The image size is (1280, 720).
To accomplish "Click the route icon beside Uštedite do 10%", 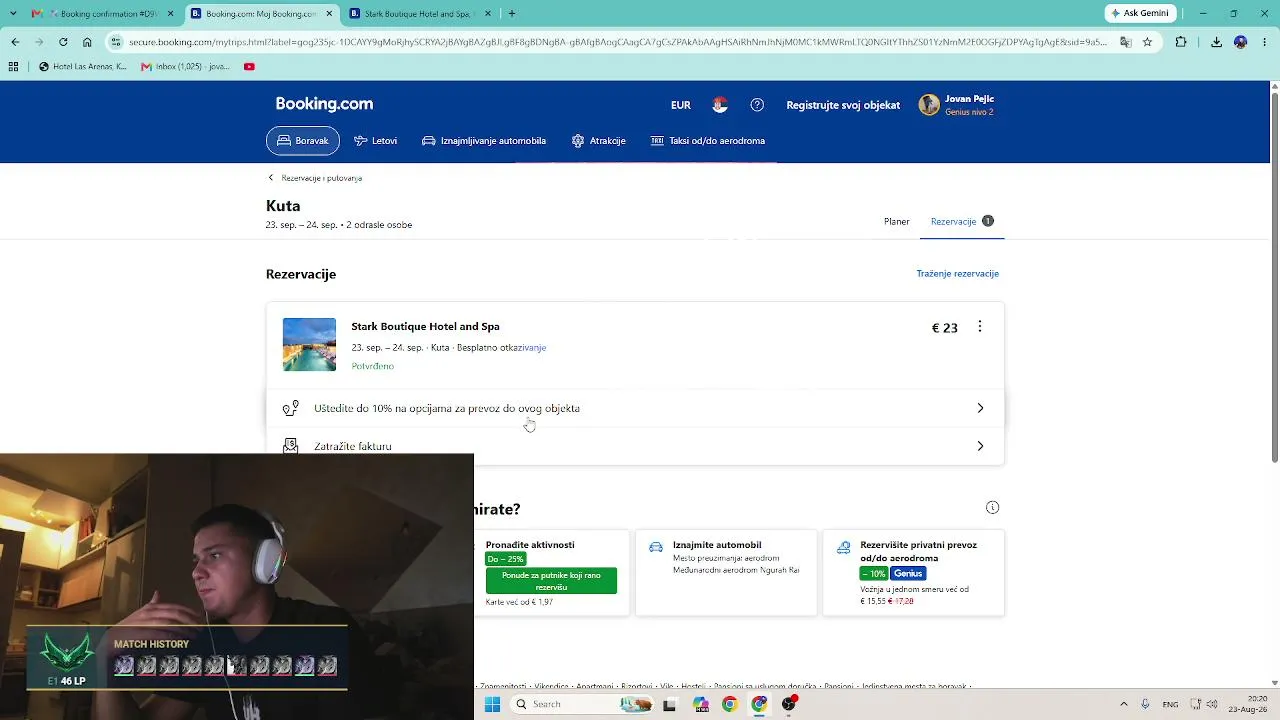I will [291, 408].
